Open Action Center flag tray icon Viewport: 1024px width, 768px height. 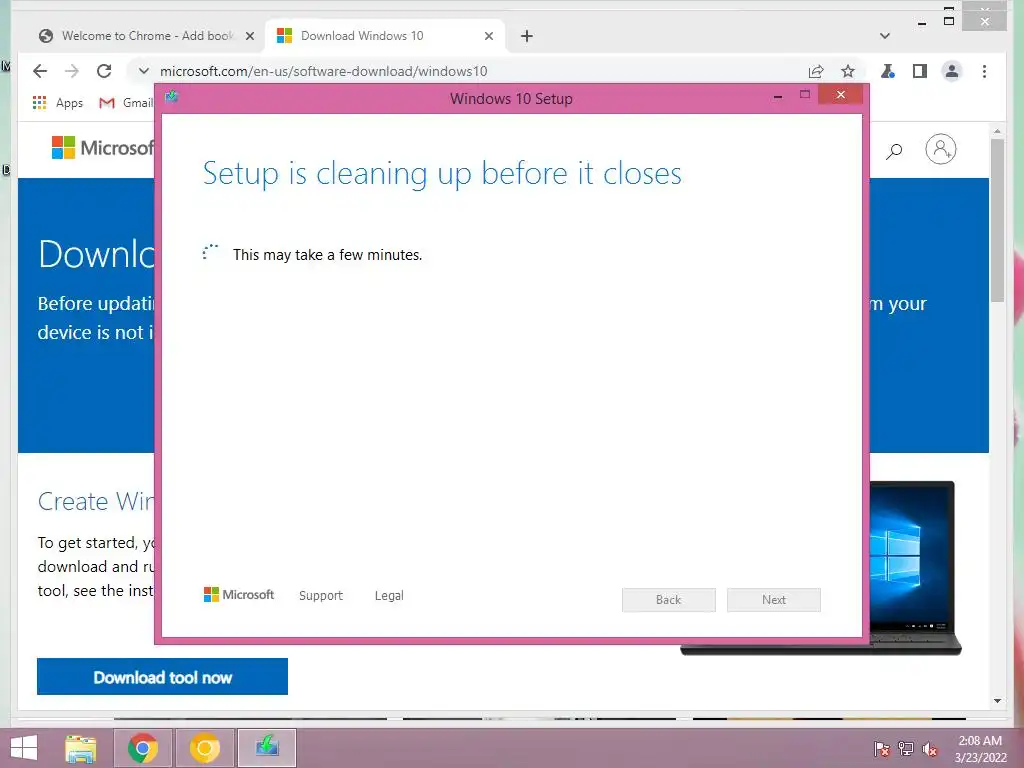pyautogui.click(x=882, y=749)
